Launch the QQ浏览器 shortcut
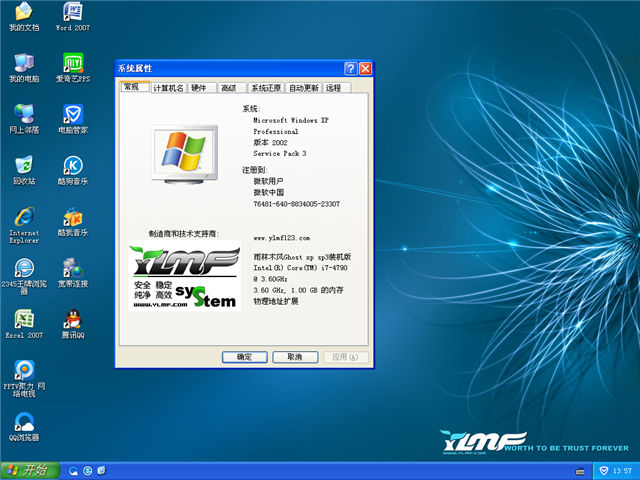Viewport: 640px width, 480px height. 24,427
